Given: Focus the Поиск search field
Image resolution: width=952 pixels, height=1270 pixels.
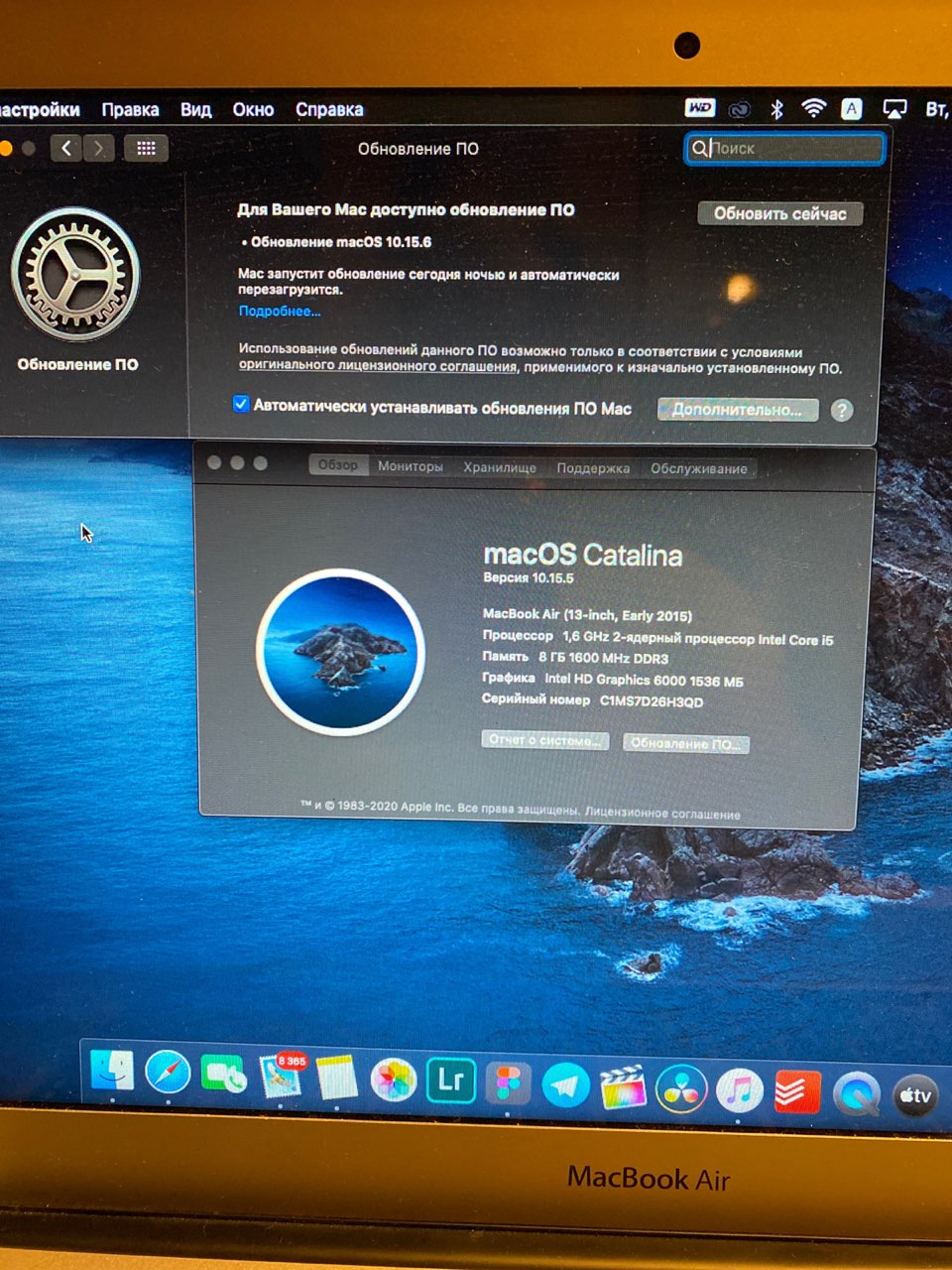Looking at the screenshot, I should (x=784, y=149).
